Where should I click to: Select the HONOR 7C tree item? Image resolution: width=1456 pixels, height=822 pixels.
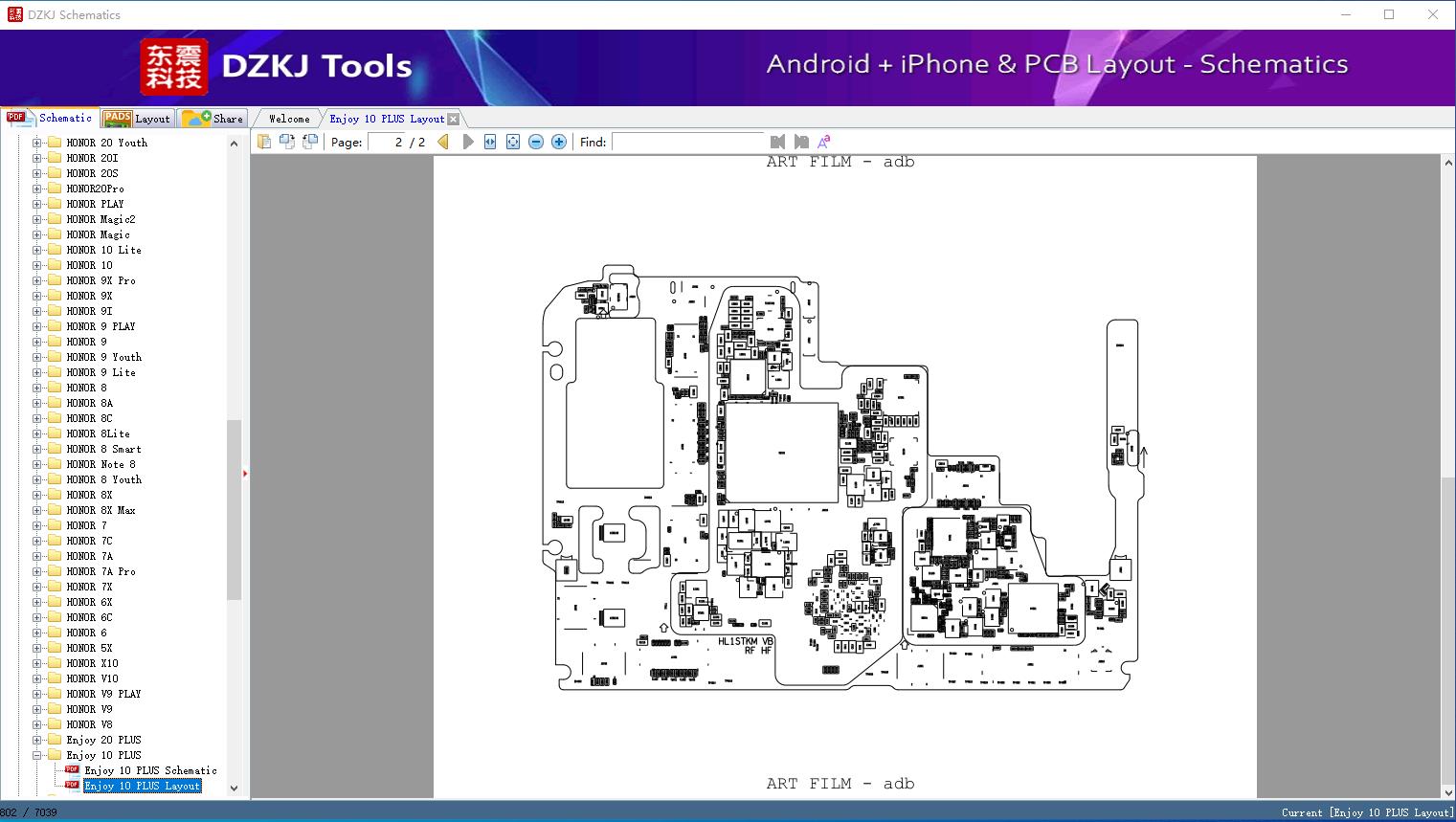point(89,541)
